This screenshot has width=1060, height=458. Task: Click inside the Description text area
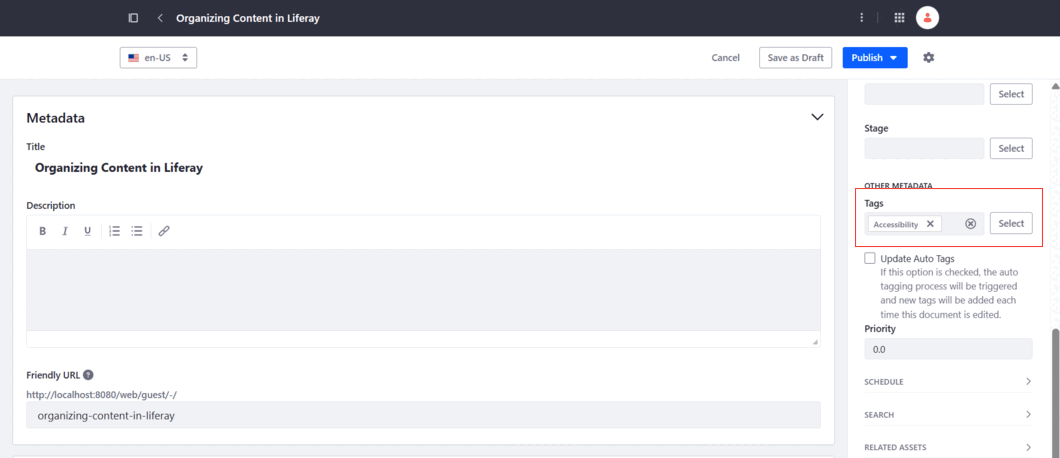tap(423, 290)
